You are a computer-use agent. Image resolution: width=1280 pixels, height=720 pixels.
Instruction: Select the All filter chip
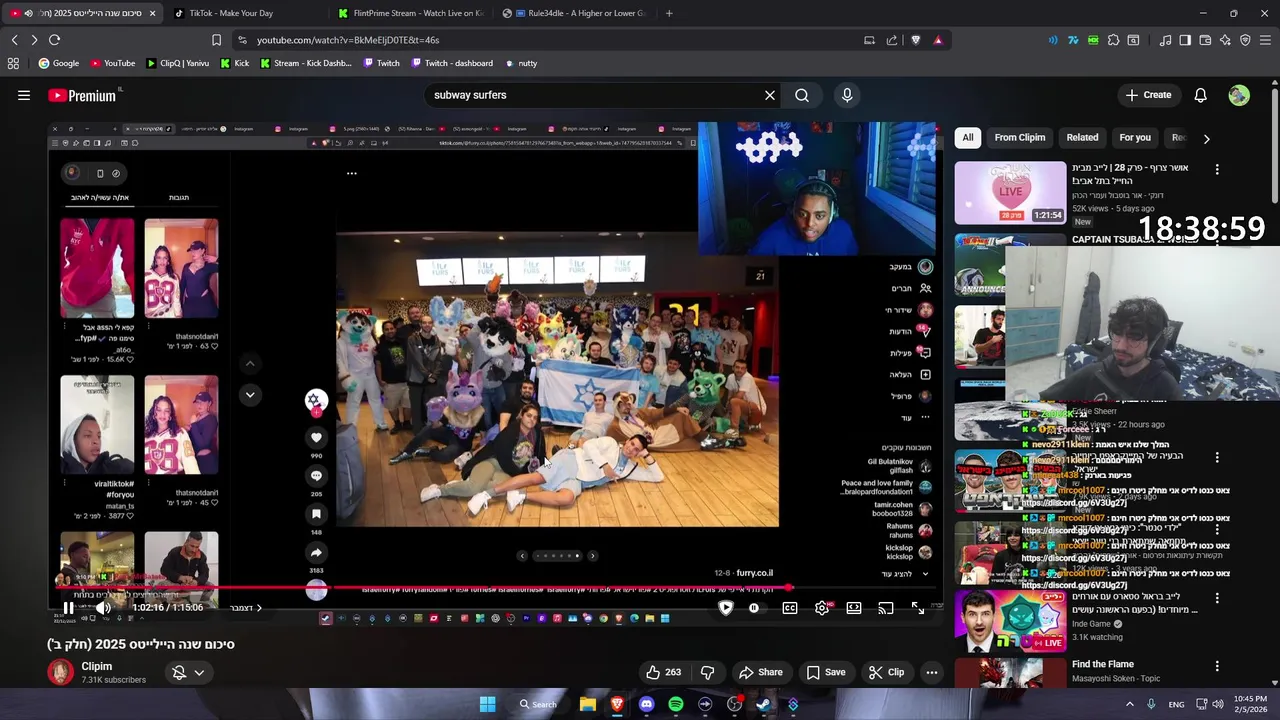click(x=967, y=137)
